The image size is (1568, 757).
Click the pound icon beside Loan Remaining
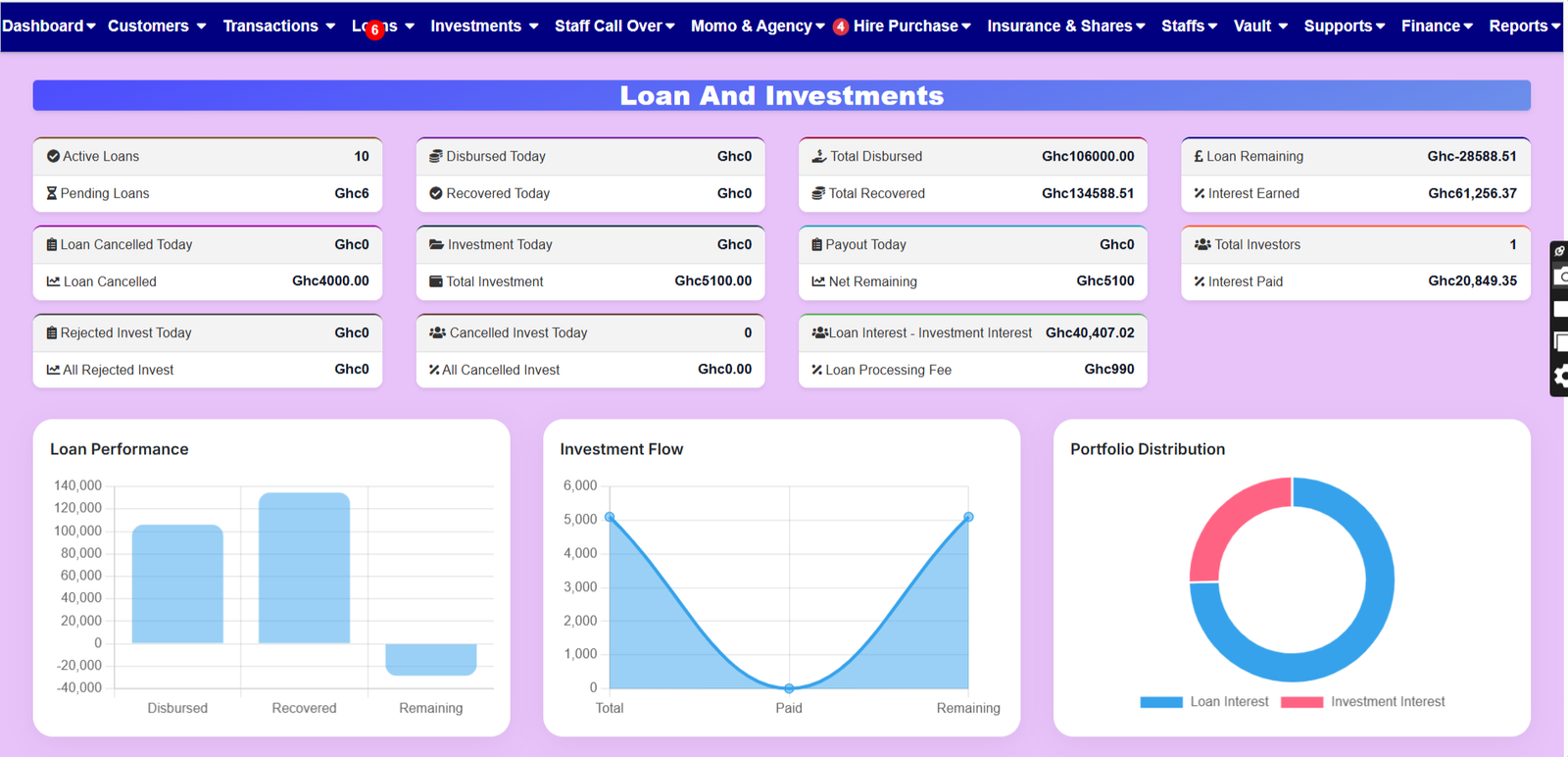coord(1199,156)
